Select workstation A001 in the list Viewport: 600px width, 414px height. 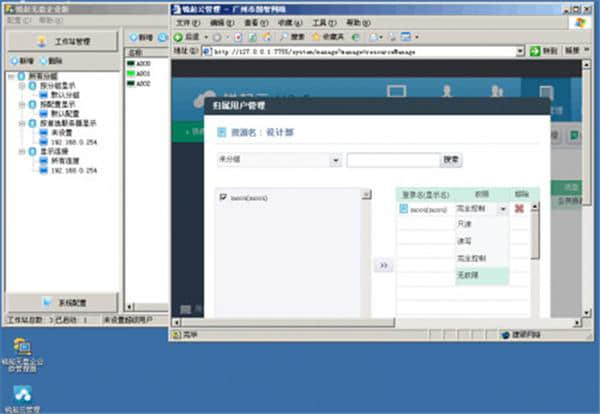pos(139,73)
